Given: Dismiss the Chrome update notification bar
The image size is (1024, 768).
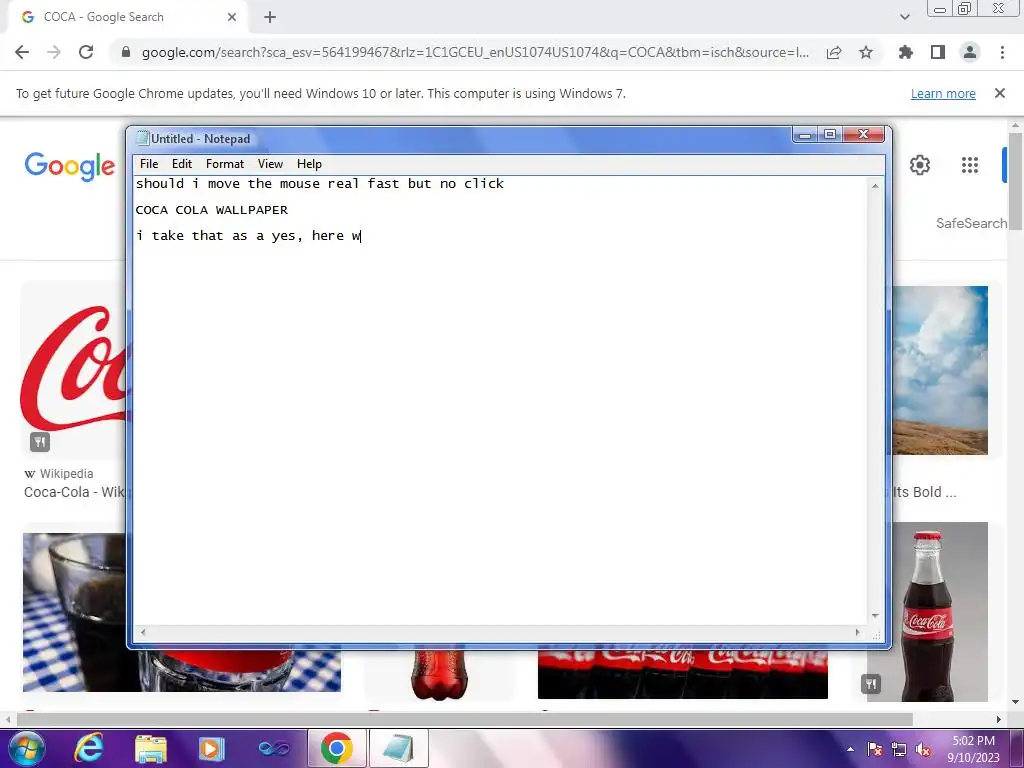Looking at the screenshot, I should (1000, 93).
